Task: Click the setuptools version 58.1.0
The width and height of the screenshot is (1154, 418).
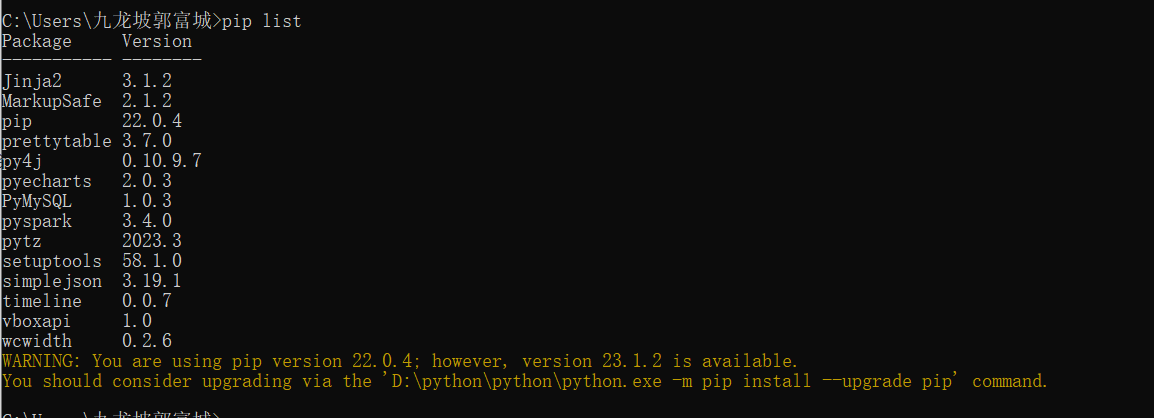Action: point(152,261)
